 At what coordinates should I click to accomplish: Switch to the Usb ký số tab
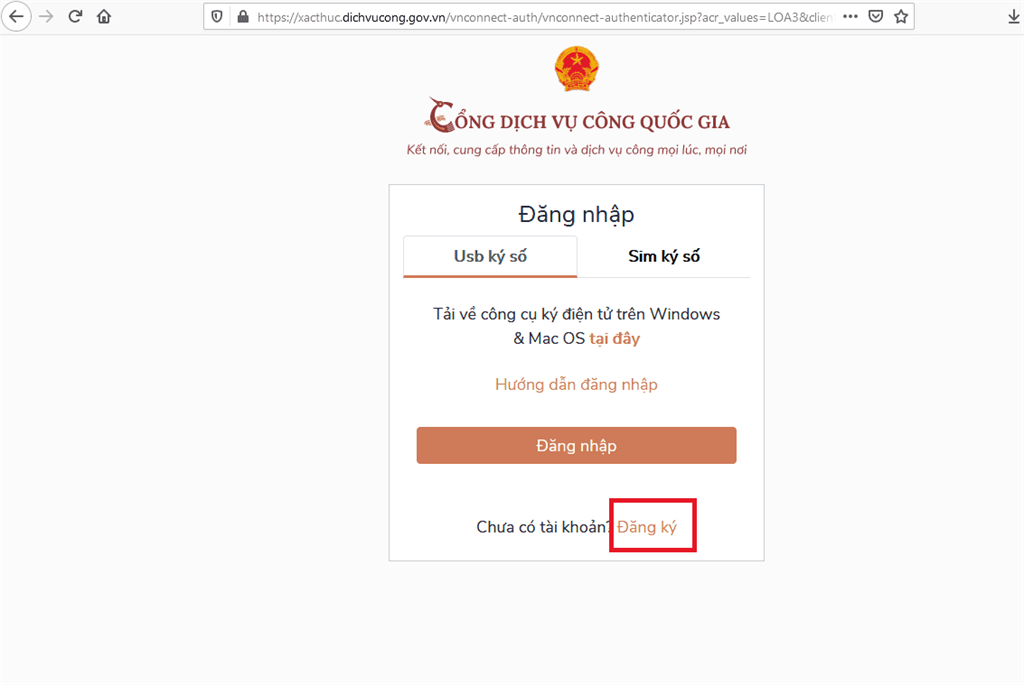click(x=490, y=257)
